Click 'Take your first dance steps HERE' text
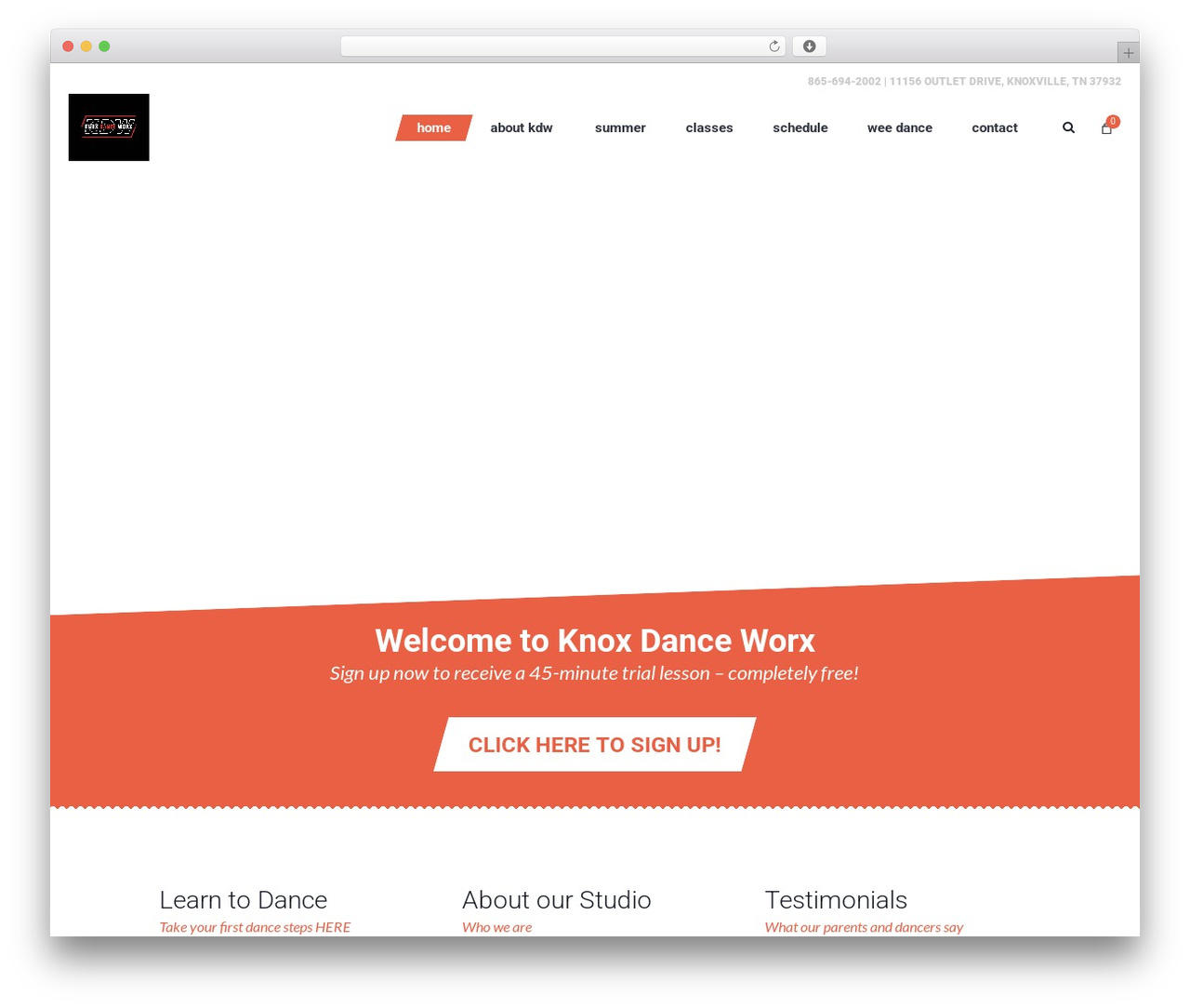The width and height of the screenshot is (1190, 1008). coord(255,927)
